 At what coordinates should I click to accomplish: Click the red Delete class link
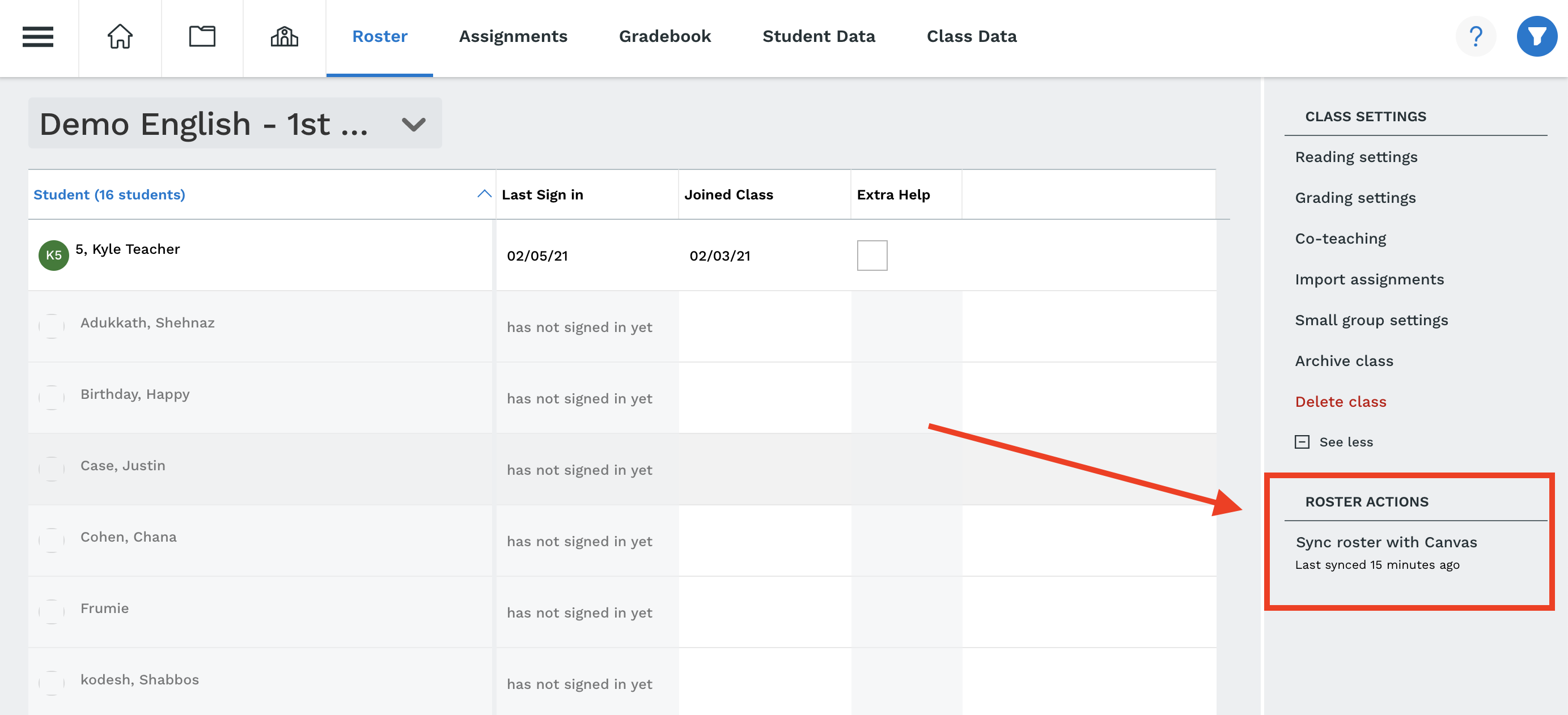(x=1340, y=402)
